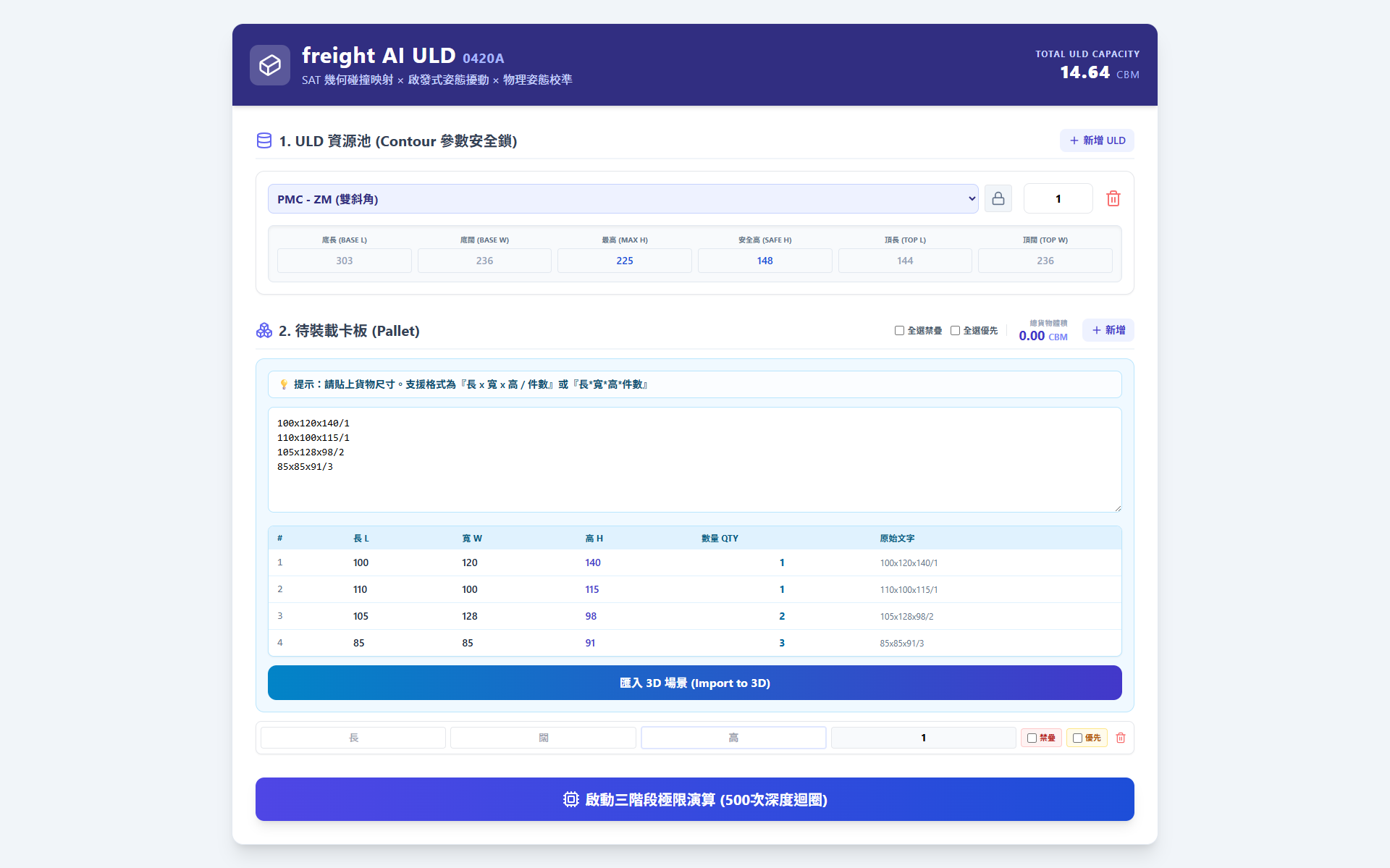Toggle the 禁疊 checkbox on the pallet row

(1032, 738)
